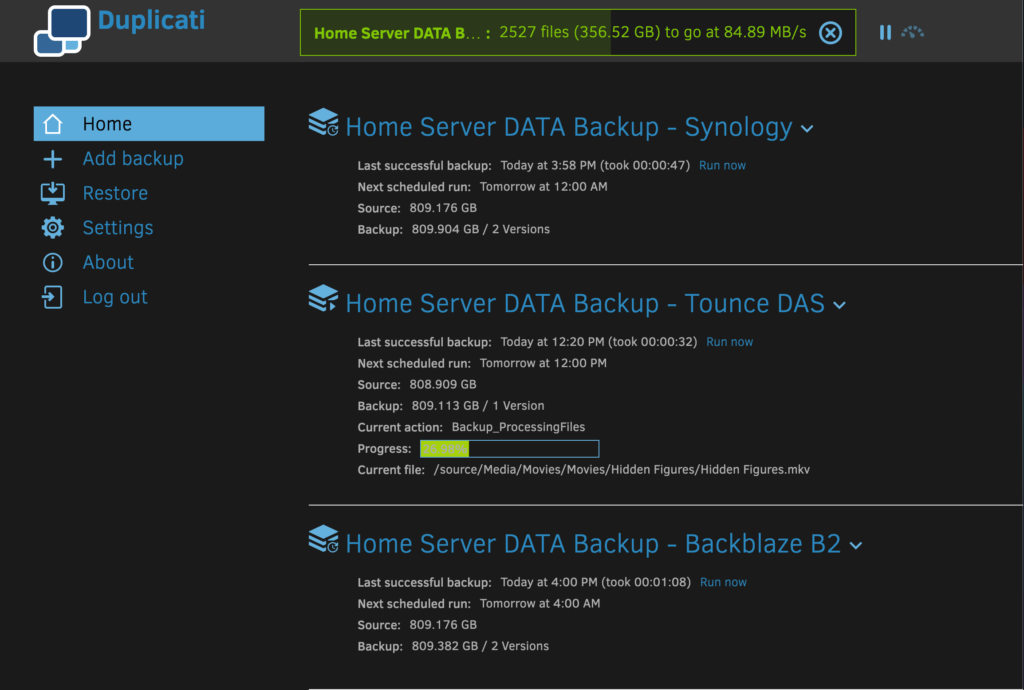Image resolution: width=1024 pixels, height=690 pixels.
Task: Cancel the running backup task
Action: tap(830, 33)
